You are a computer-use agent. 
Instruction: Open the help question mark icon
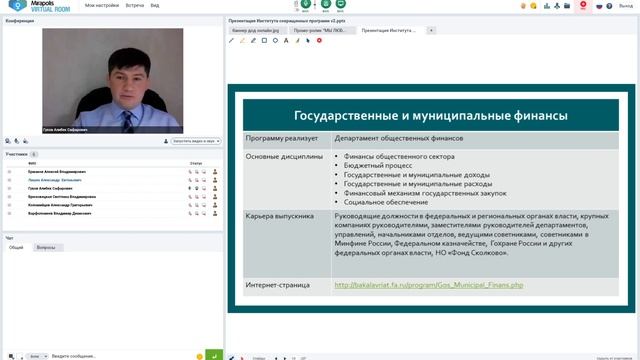pyautogui.click(x=609, y=6)
